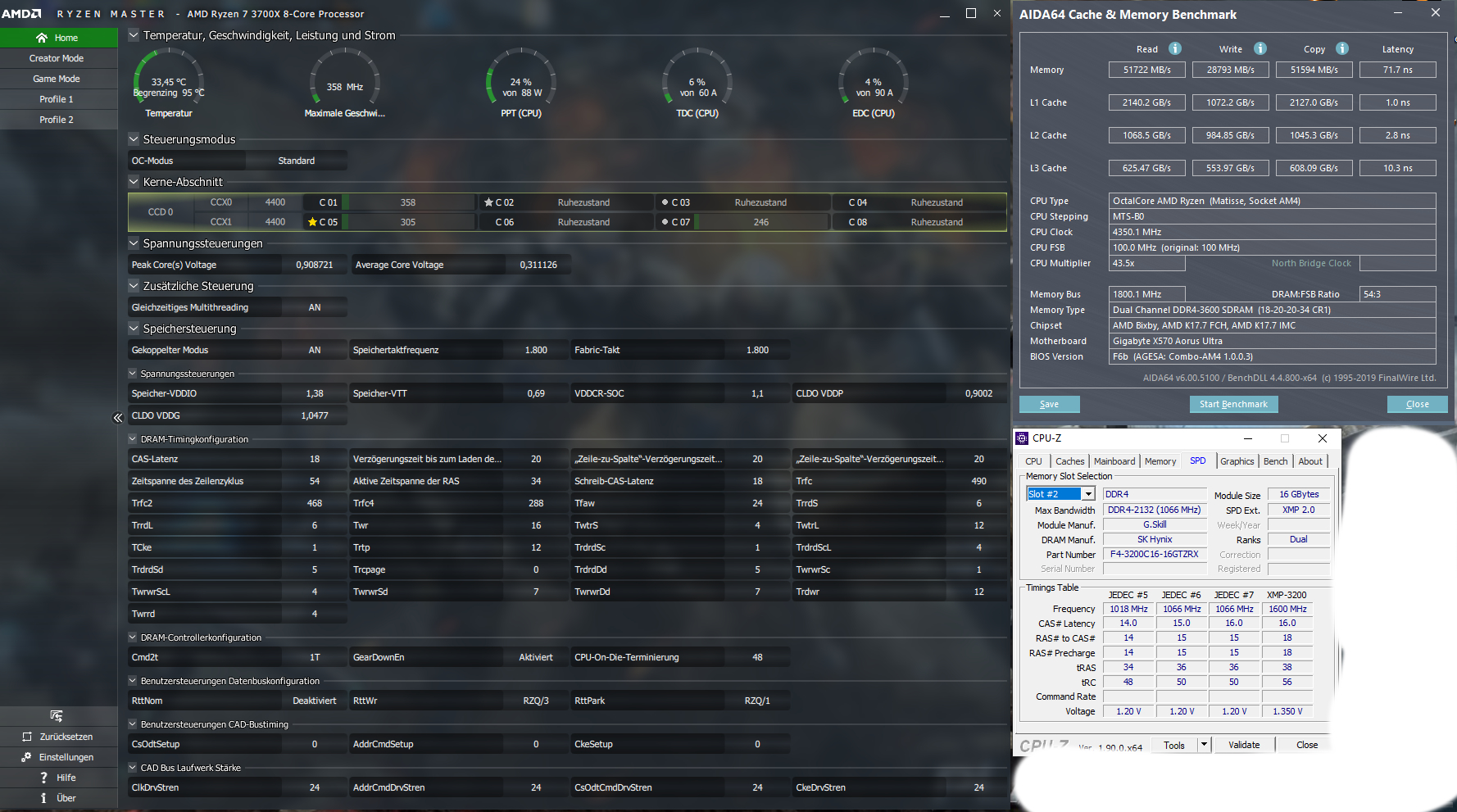This screenshot has width=1457, height=812.
Task: Click the Tools button in CPU-Z
Action: (1174, 745)
